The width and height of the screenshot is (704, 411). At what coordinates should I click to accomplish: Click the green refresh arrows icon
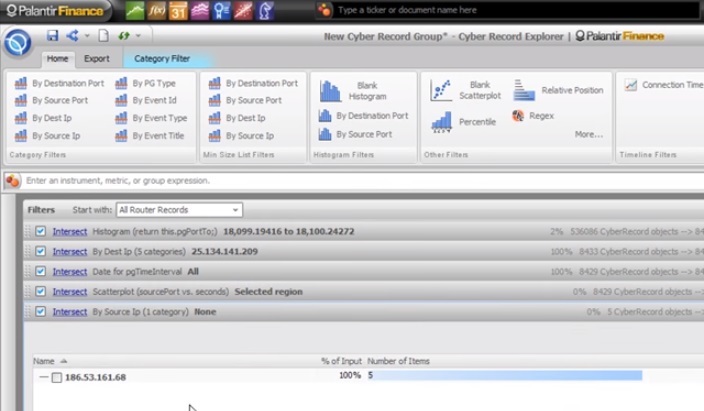coord(124,35)
